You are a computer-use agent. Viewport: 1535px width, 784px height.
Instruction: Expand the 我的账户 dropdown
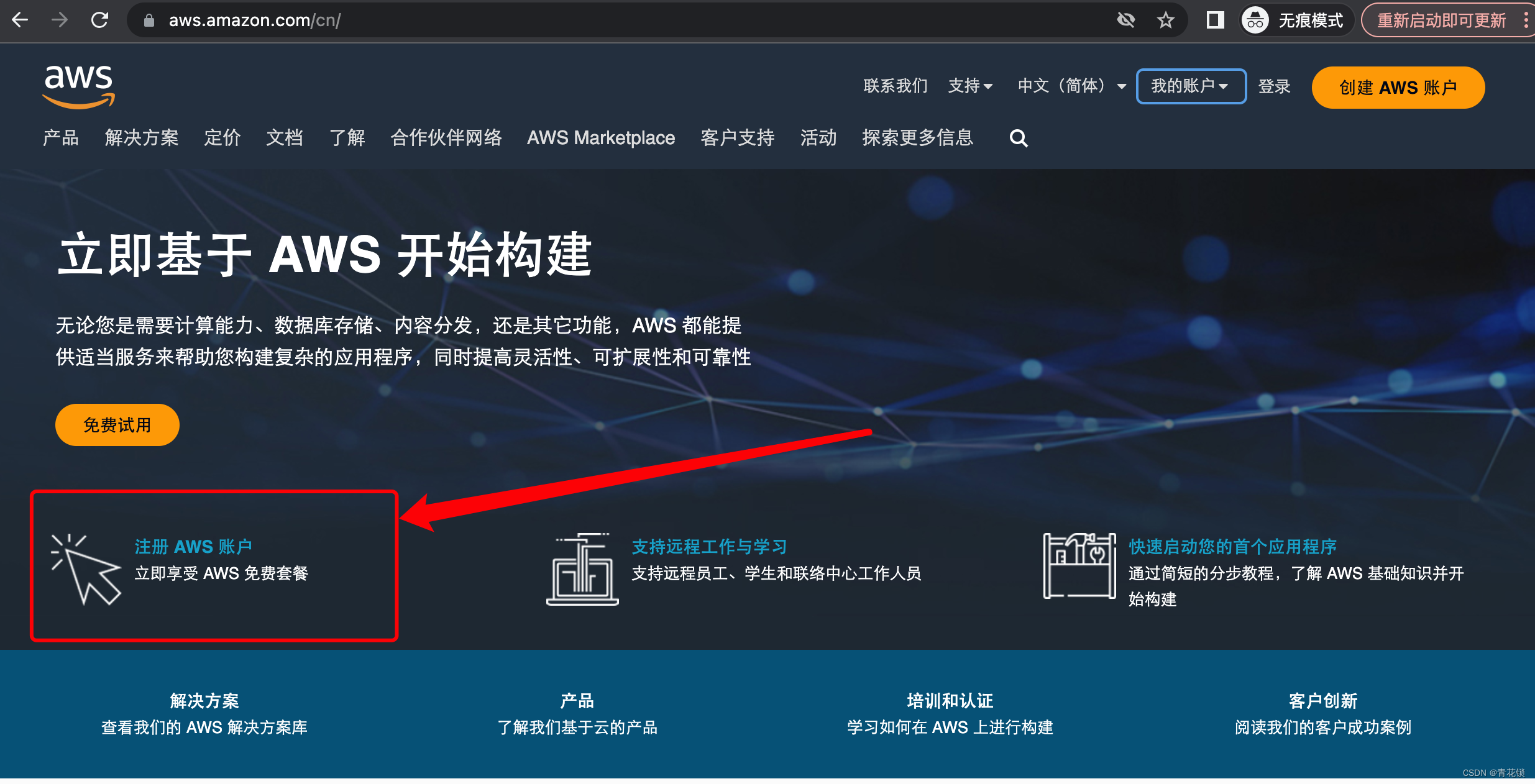1190,86
